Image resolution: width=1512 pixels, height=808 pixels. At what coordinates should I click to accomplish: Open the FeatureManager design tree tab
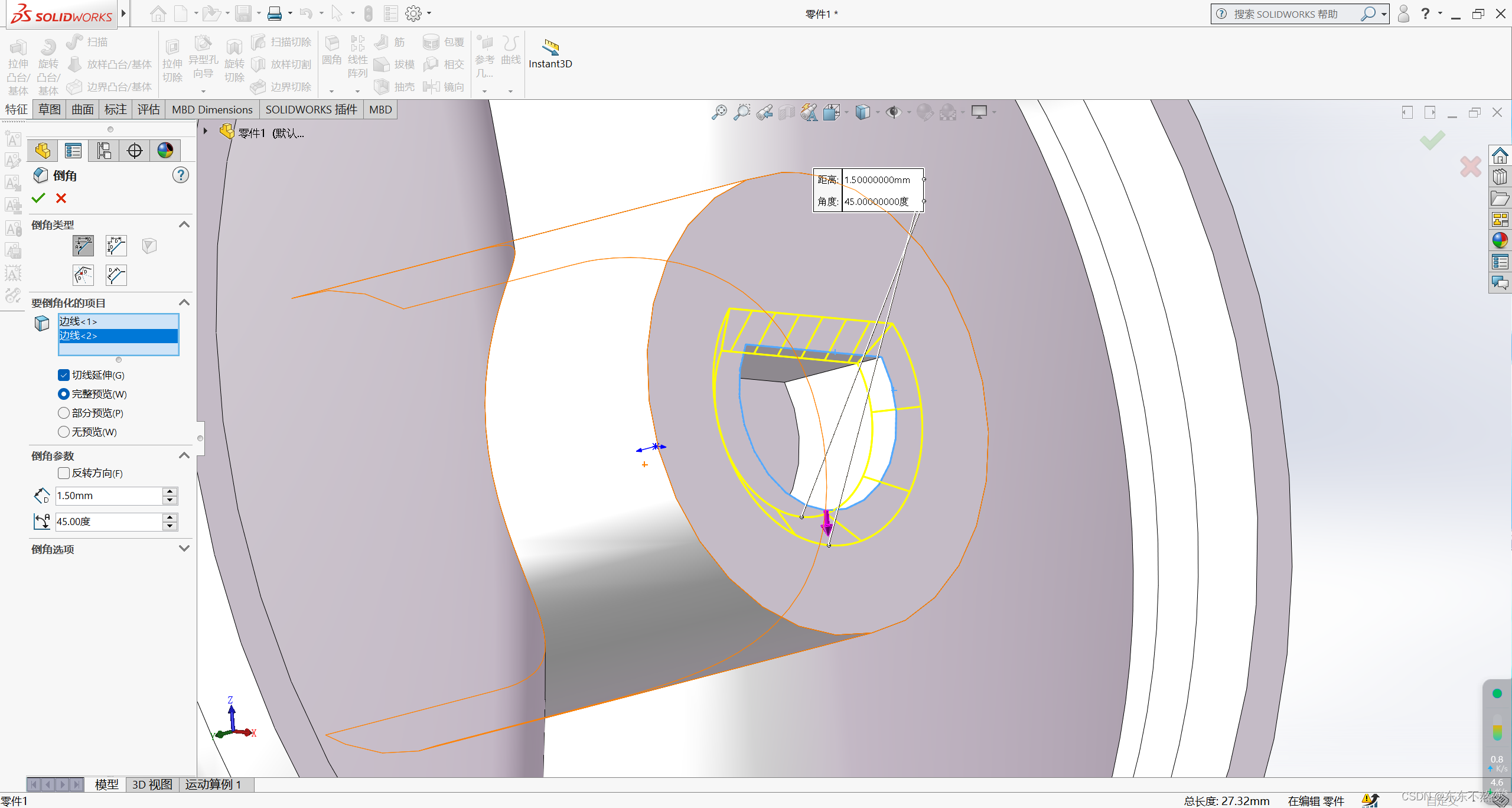tap(43, 151)
